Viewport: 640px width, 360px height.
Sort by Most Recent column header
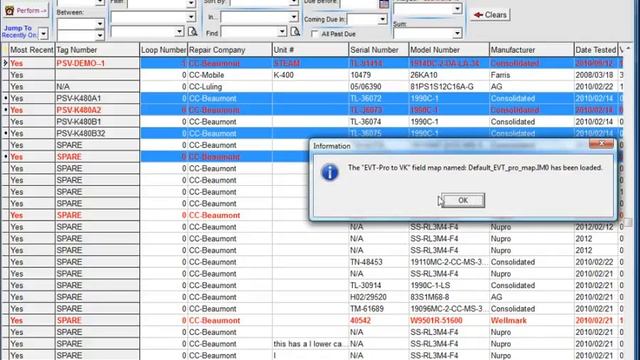31,50
